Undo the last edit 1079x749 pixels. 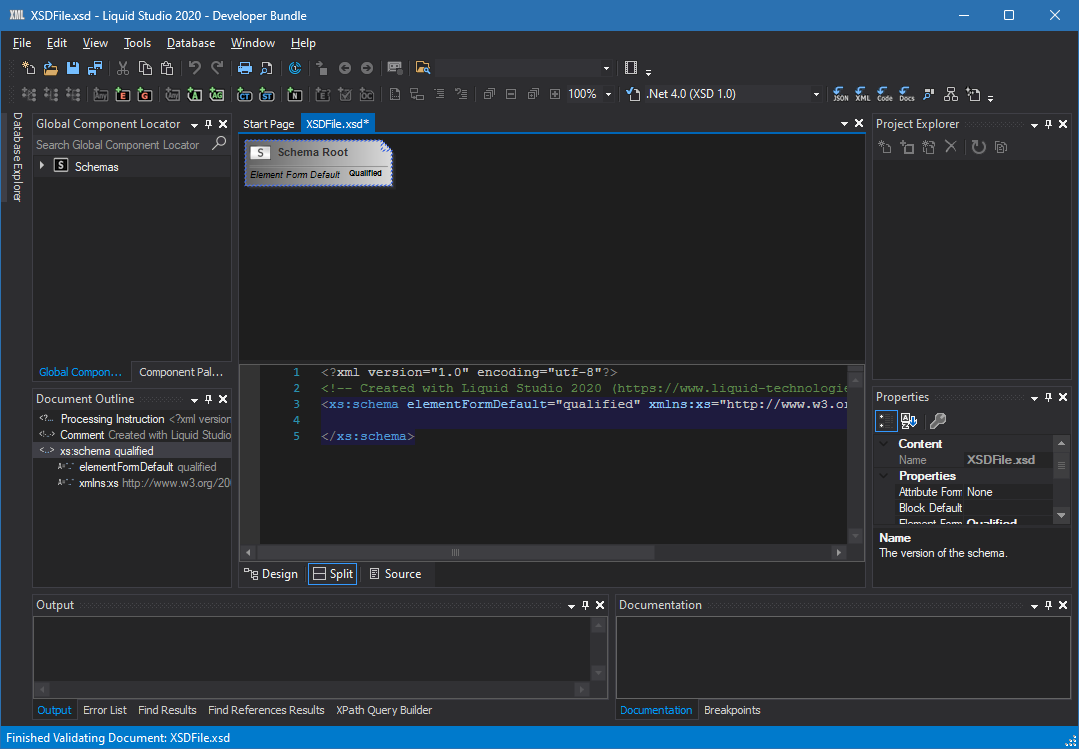(195, 68)
